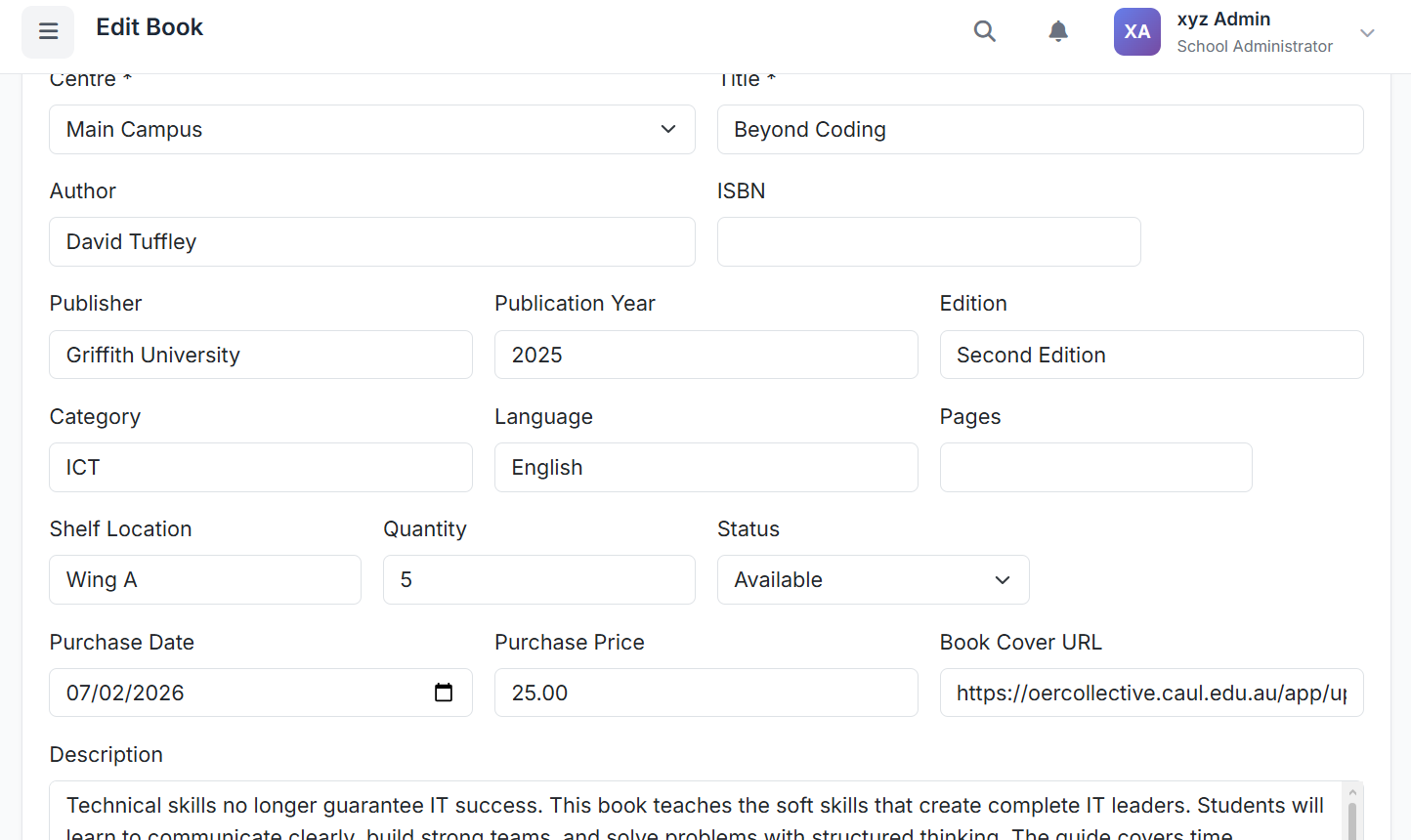
Task: Select the Shelf Location field
Action: pyautogui.click(x=204, y=580)
